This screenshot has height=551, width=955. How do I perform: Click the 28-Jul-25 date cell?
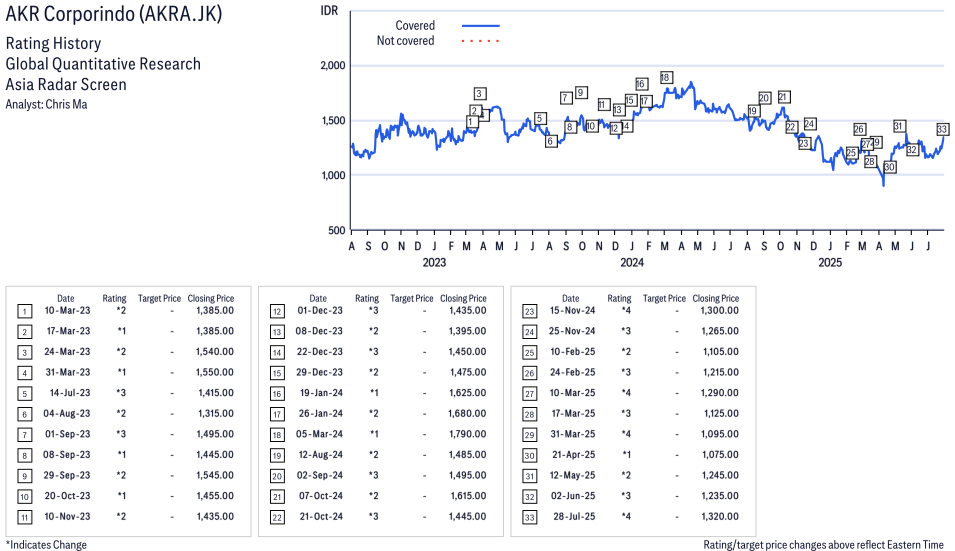point(574,516)
